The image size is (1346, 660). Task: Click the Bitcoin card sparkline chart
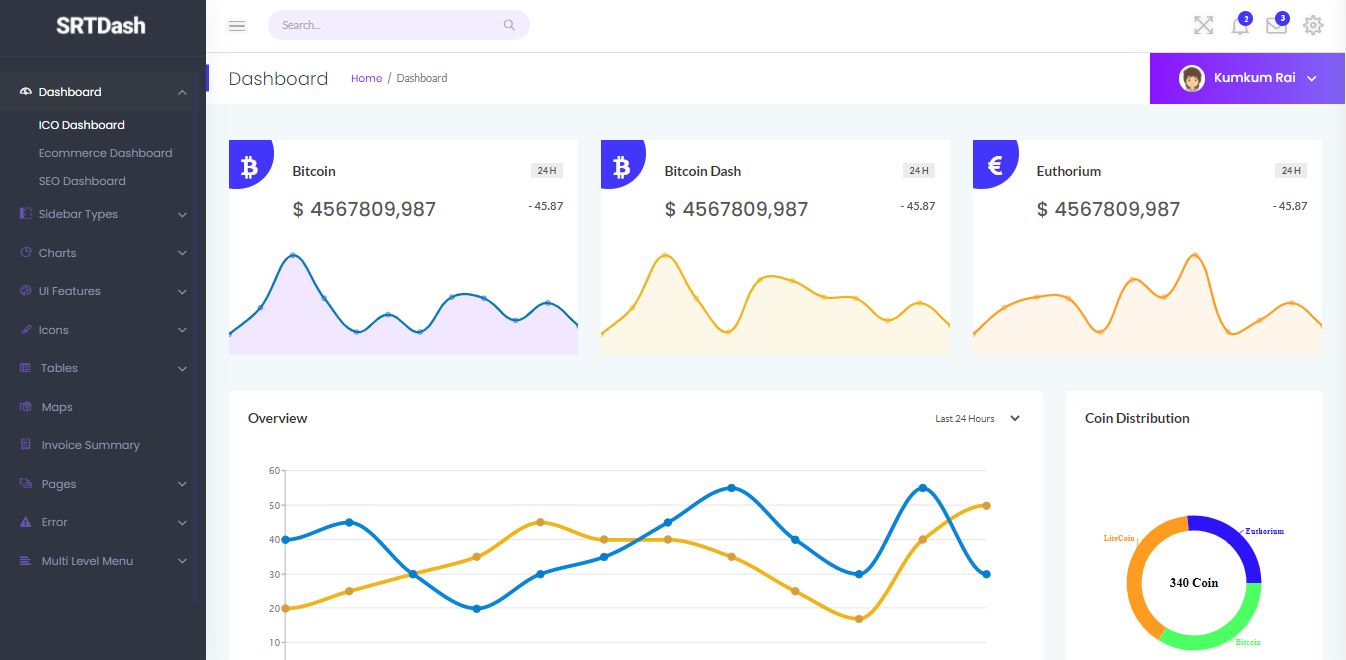[x=403, y=303]
